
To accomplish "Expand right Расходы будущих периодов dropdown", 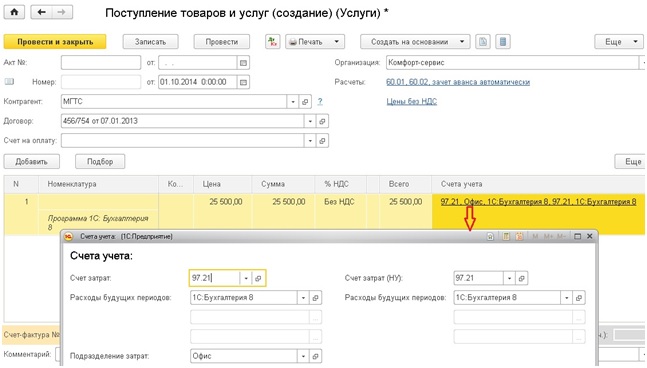I will tap(567, 297).
